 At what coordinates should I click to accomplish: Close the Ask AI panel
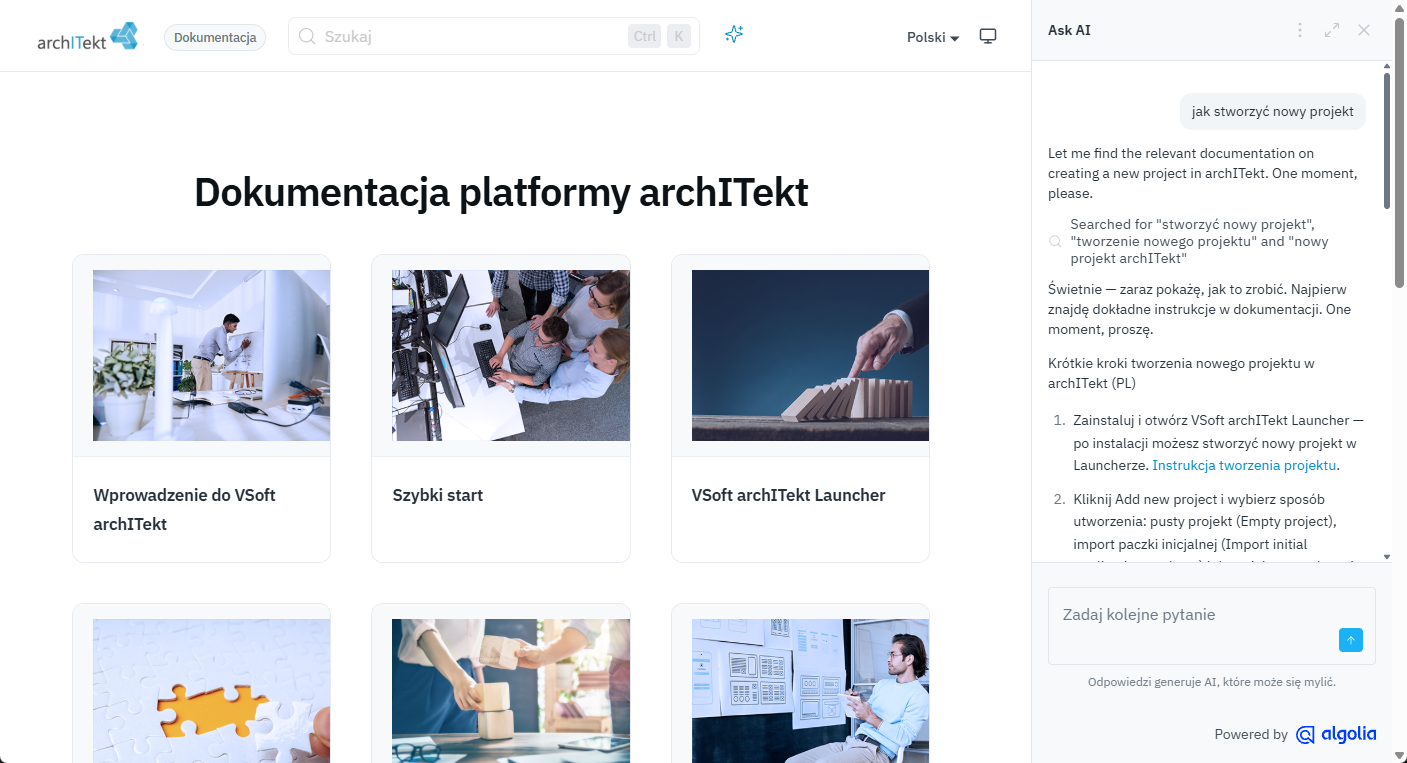[x=1364, y=30]
